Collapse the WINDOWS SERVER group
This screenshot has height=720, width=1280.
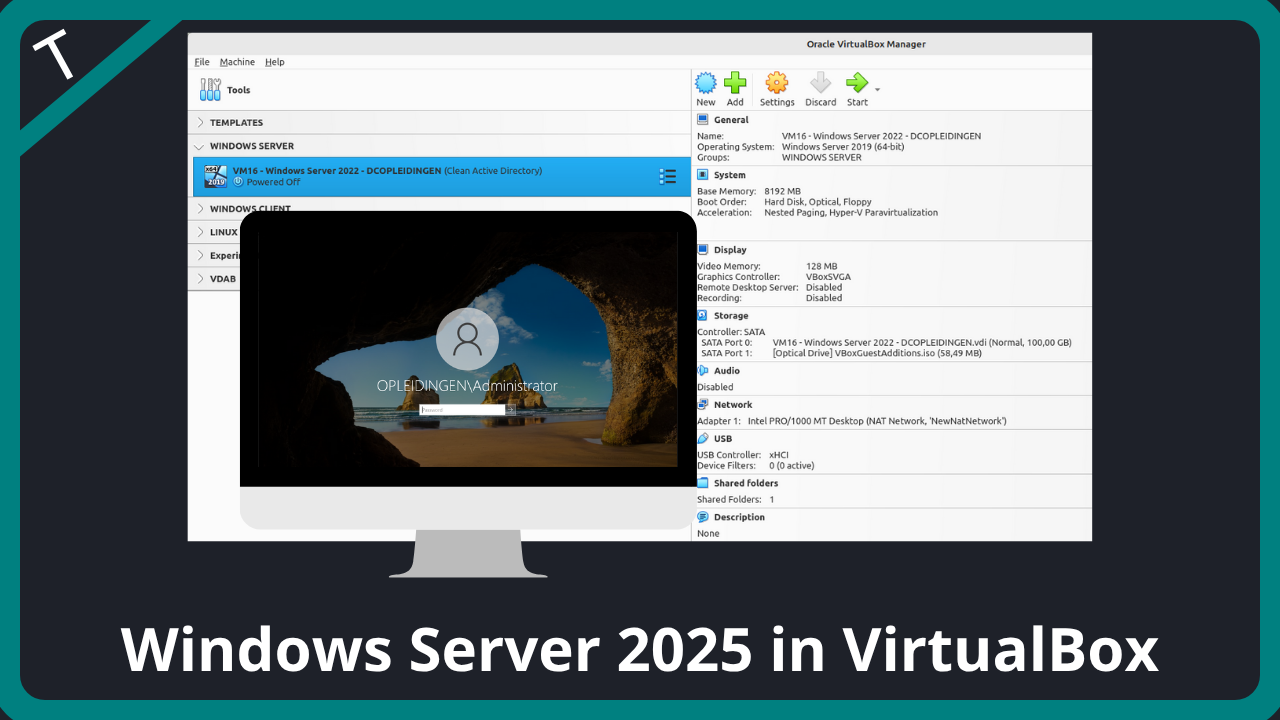pos(200,147)
